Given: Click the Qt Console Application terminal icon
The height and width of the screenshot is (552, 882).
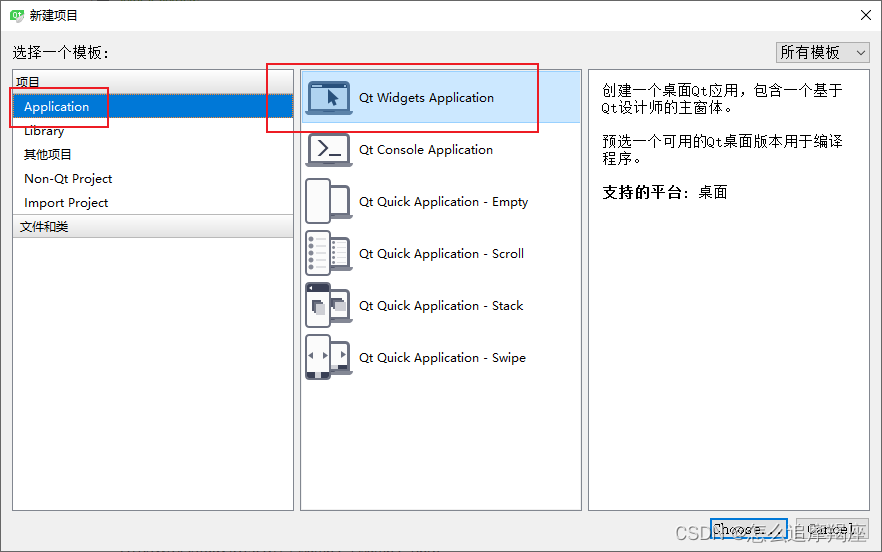Looking at the screenshot, I should (x=329, y=150).
